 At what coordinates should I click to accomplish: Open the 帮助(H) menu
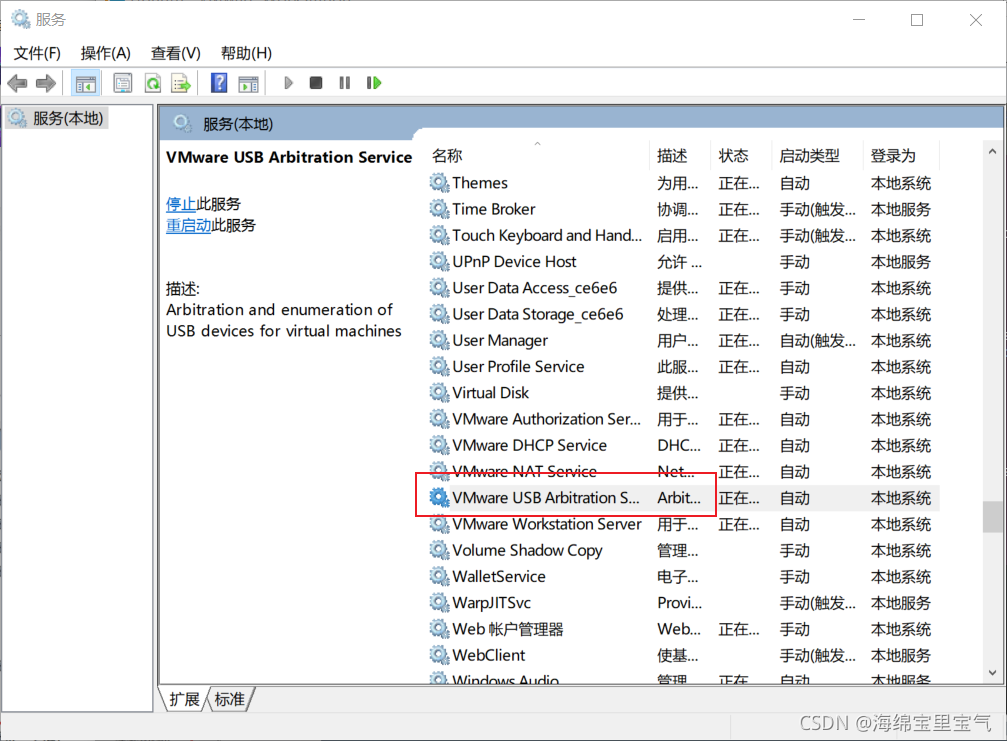[x=246, y=53]
